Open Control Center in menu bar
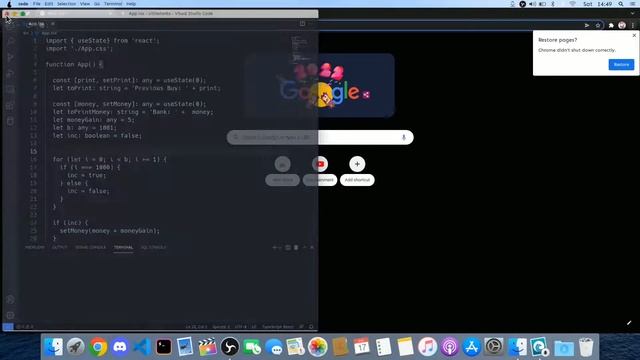The image size is (640, 360). 632,4
